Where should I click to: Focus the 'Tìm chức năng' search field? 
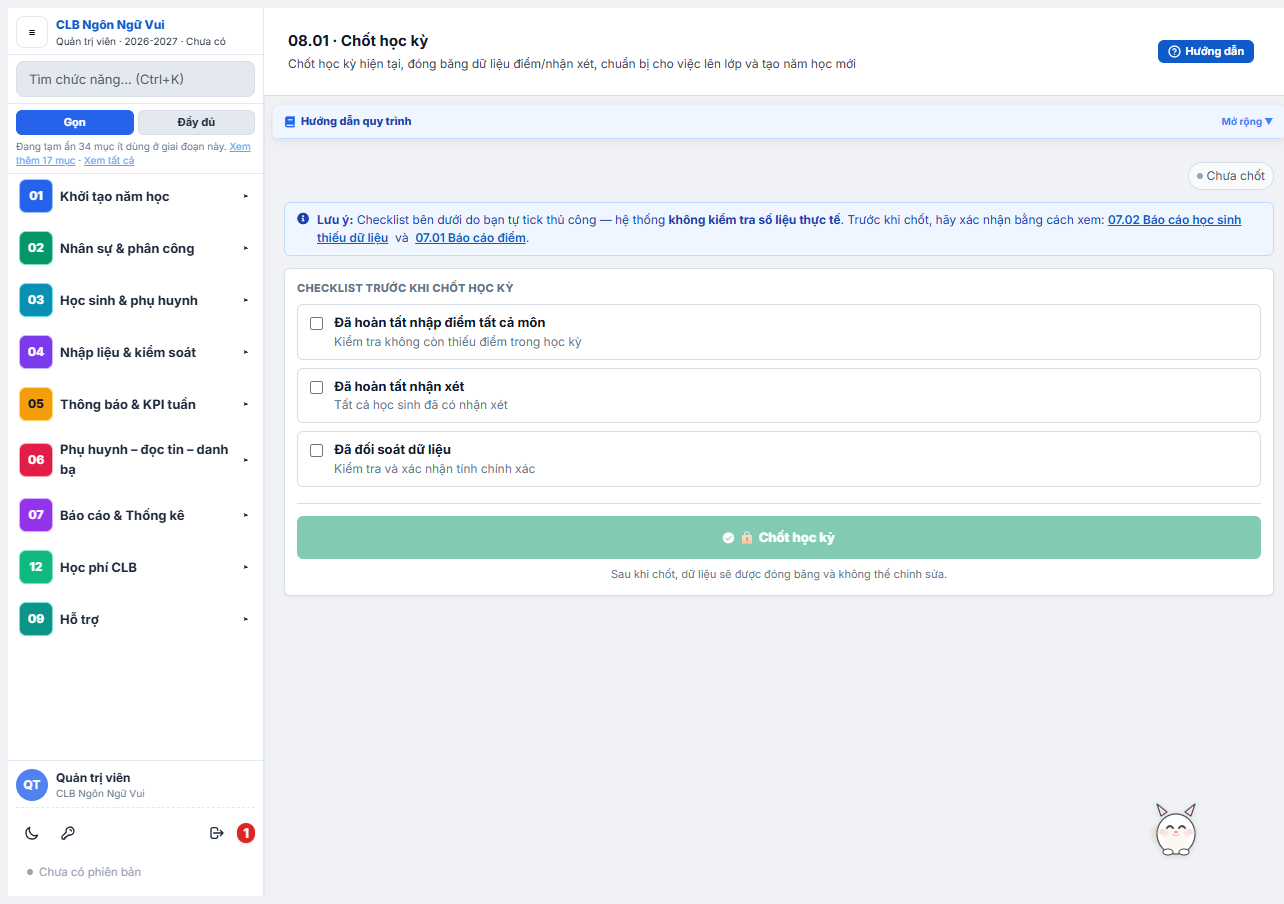click(x=136, y=79)
